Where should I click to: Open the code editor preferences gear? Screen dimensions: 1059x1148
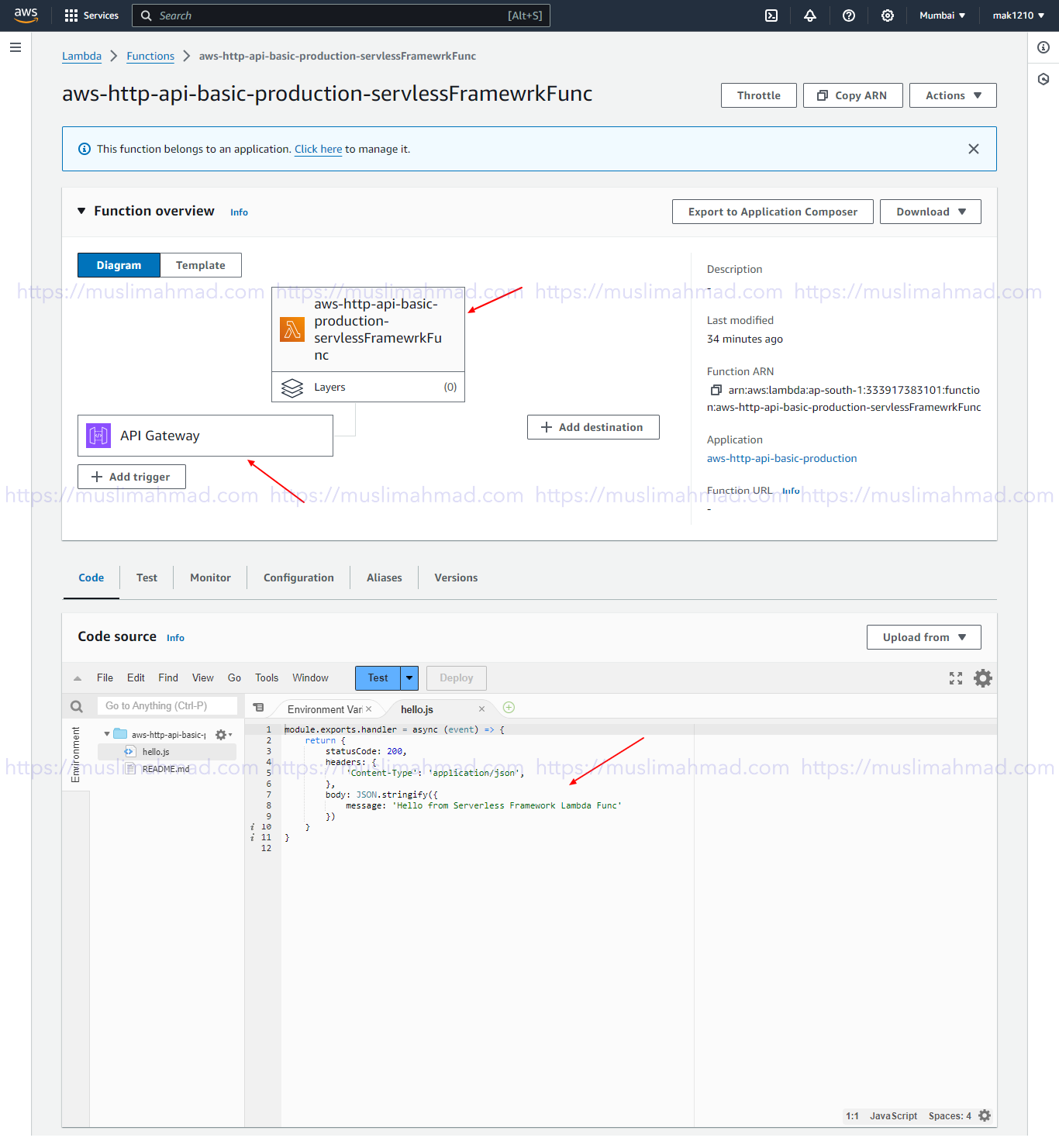pos(983,678)
